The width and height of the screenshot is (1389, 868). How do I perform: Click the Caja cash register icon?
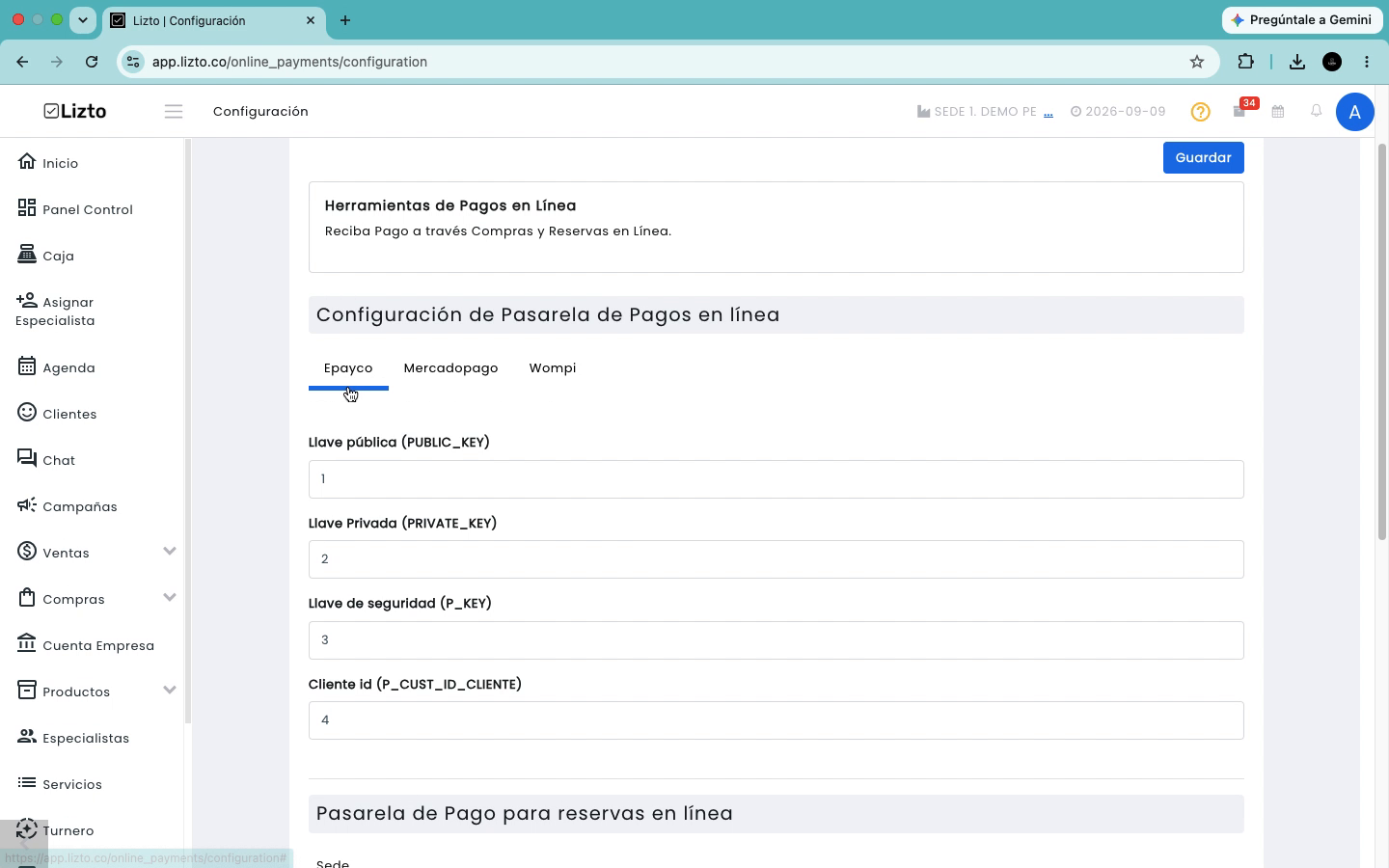(x=27, y=254)
